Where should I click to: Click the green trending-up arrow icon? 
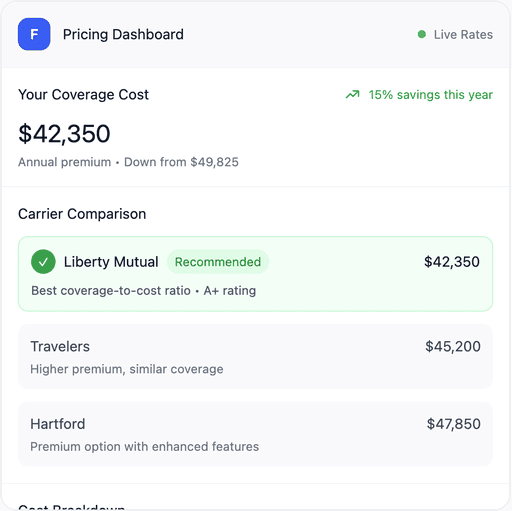click(352, 95)
